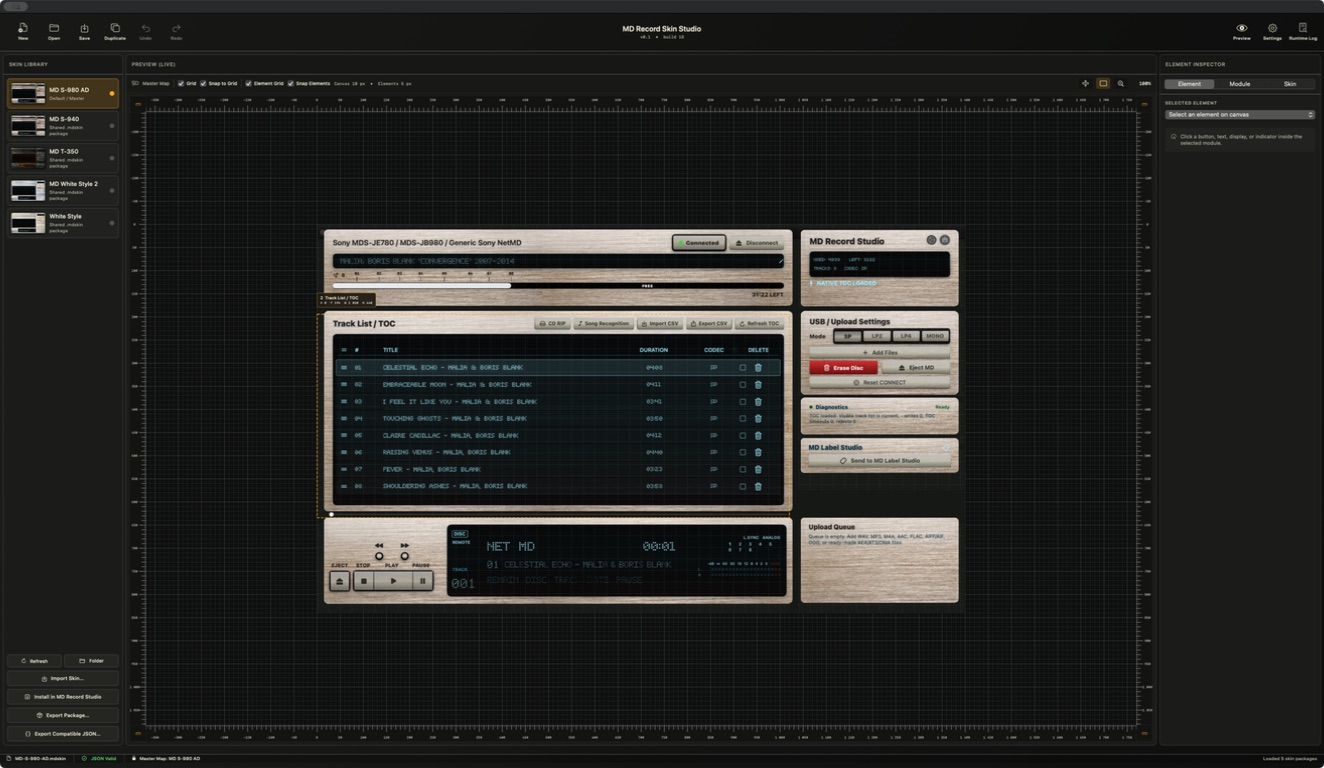This screenshot has height=768, width=1324.
Task: Click the zoom magnifier icon above the canvas
Action: point(1121,84)
